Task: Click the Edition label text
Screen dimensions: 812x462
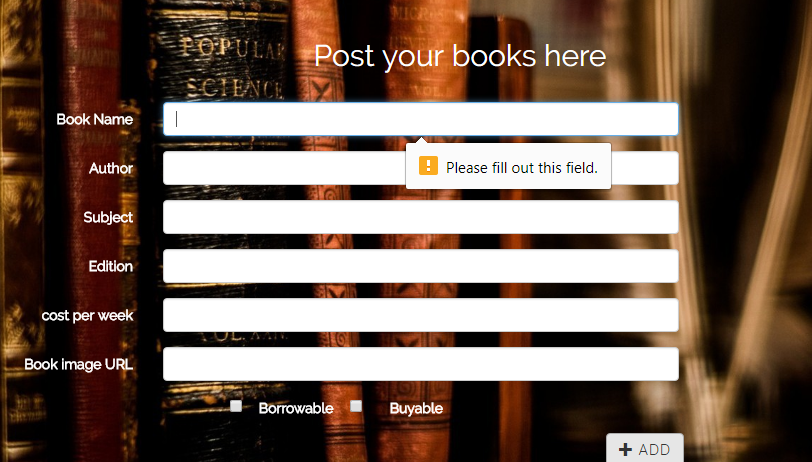Action: point(111,266)
